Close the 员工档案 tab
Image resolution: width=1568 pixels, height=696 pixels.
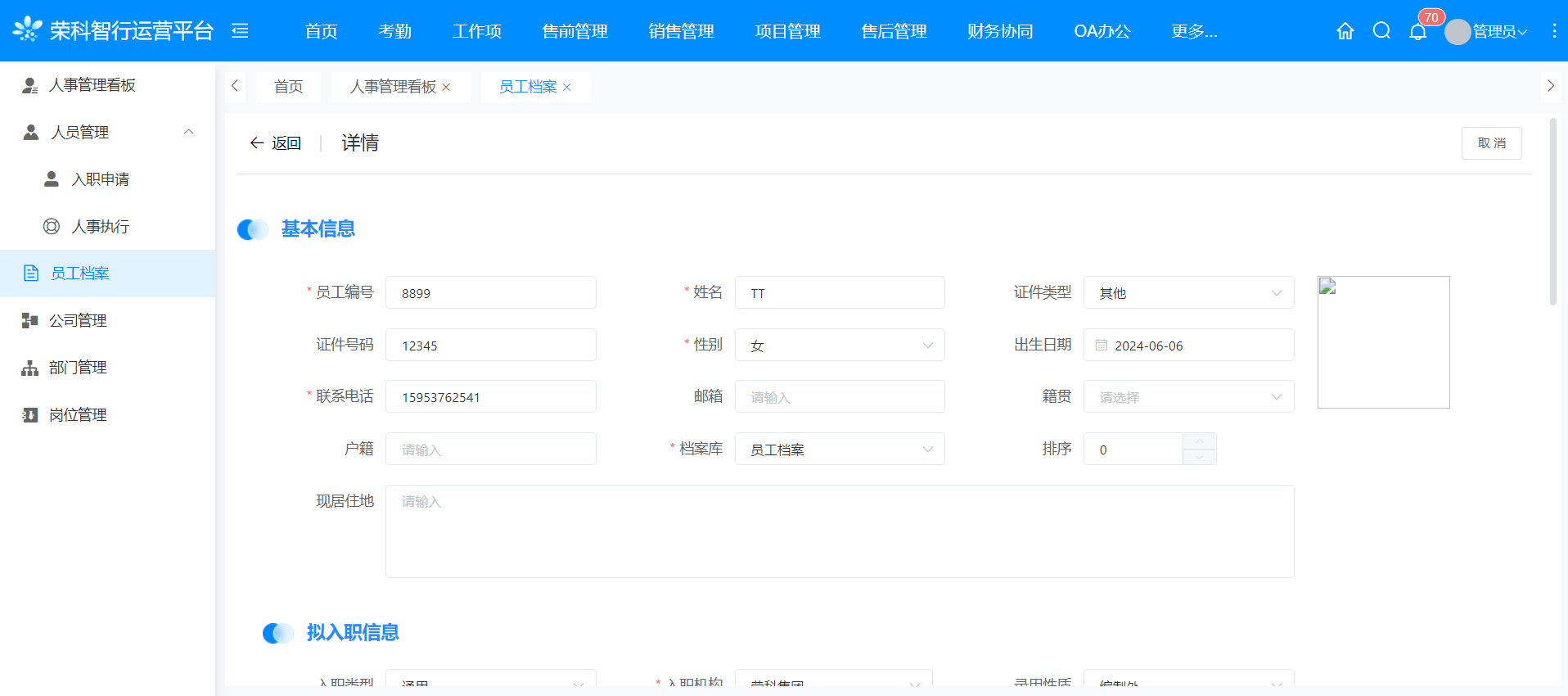tap(567, 87)
